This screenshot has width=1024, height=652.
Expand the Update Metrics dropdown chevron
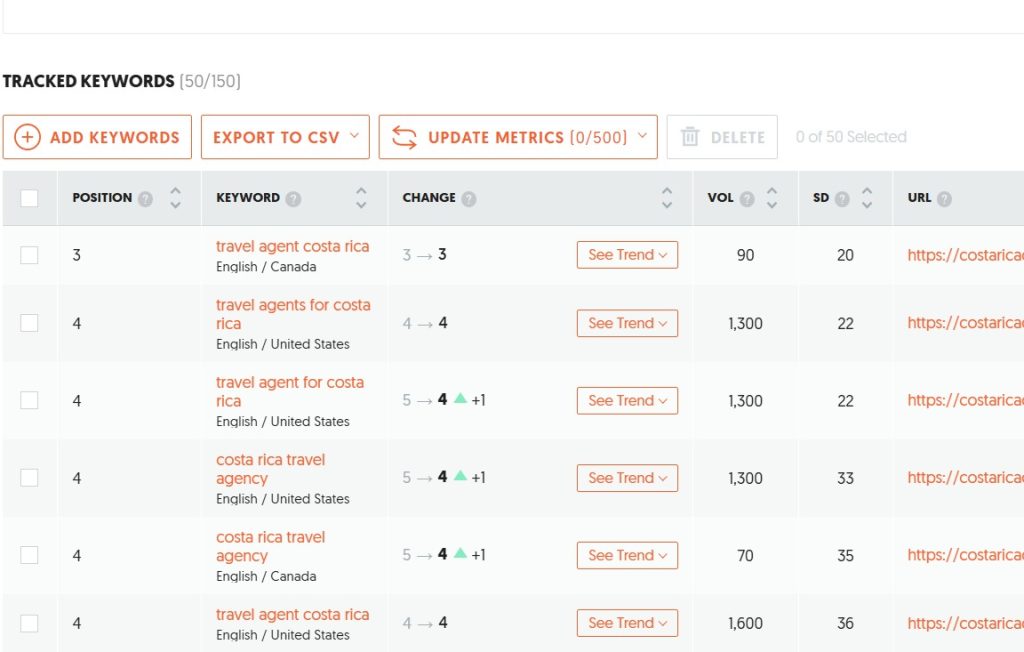tap(643, 136)
